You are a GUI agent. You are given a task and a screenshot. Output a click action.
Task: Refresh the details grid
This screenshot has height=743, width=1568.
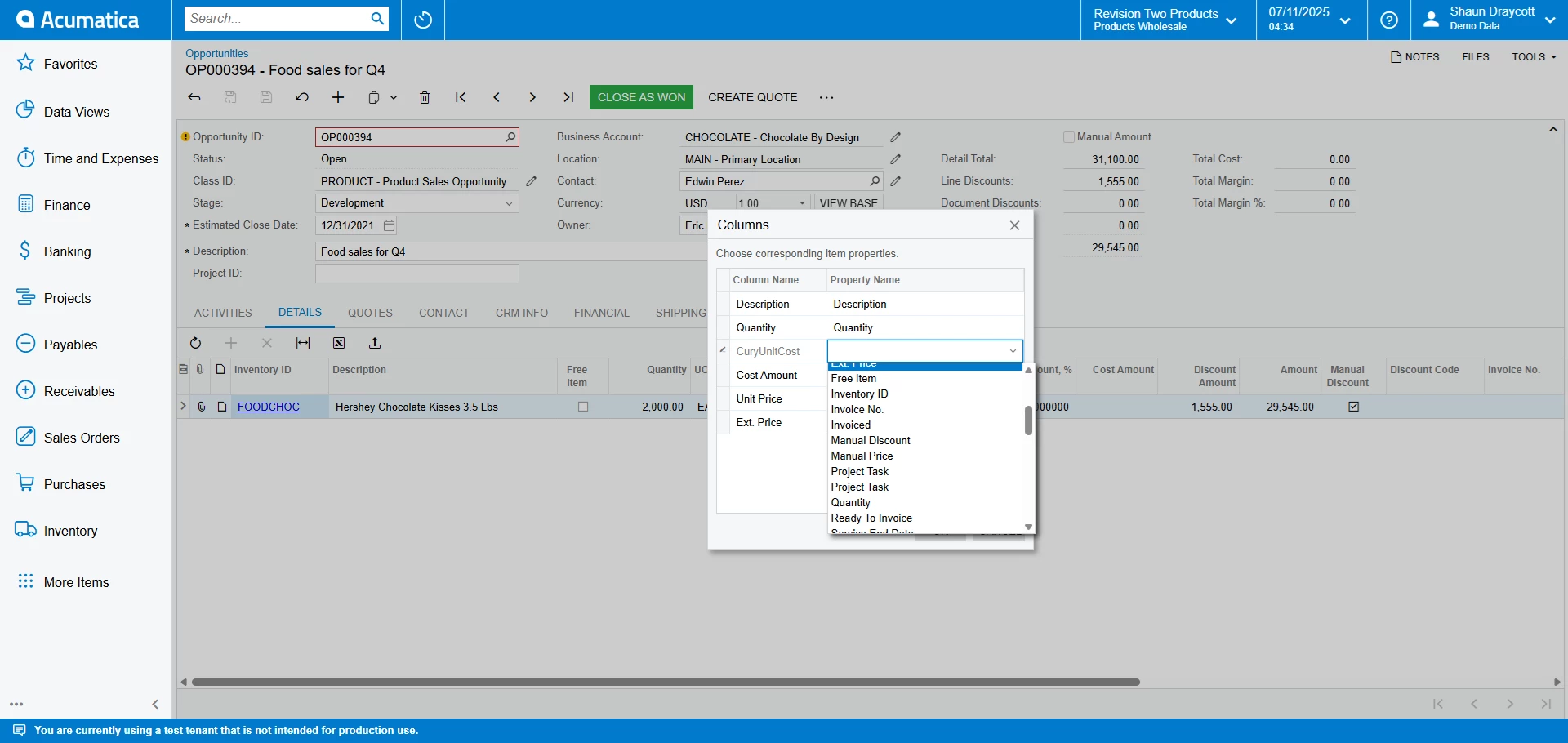tap(195, 343)
